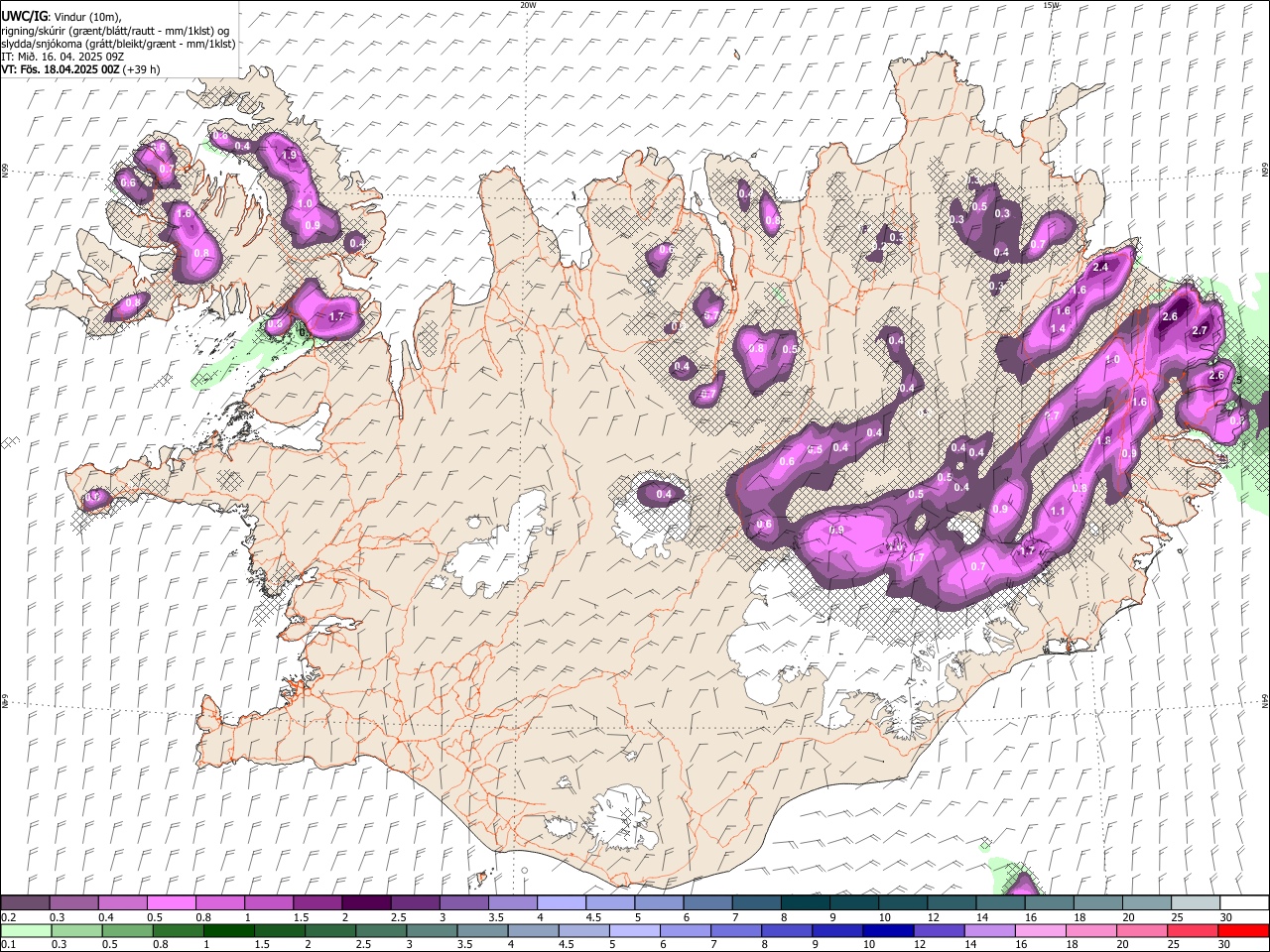Select the 3.5 swatch in the upper snow scale
The height and width of the screenshot is (952, 1270).
(512, 903)
